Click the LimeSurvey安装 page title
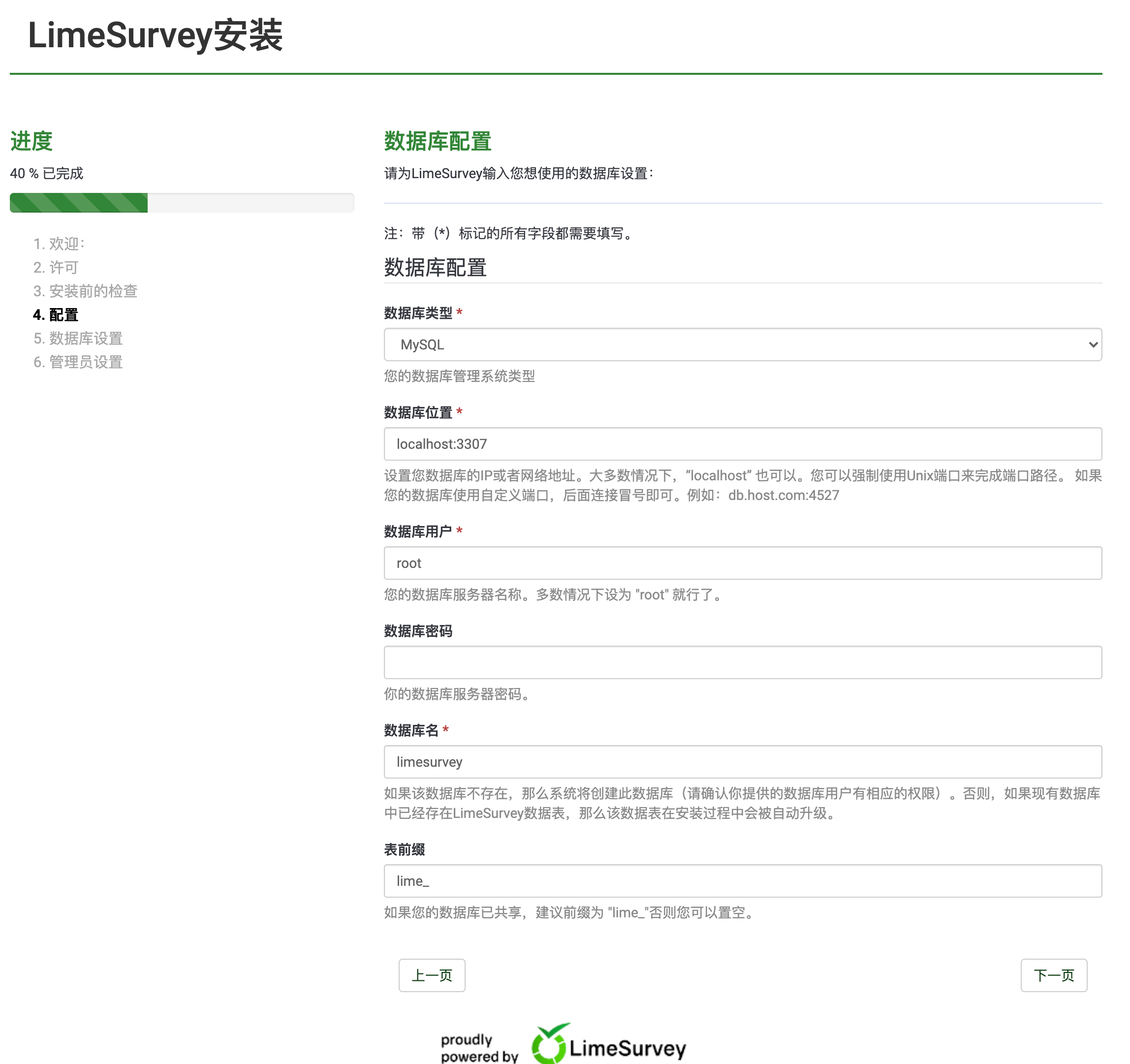This screenshot has width=1130, height=1064. pyautogui.click(x=155, y=35)
